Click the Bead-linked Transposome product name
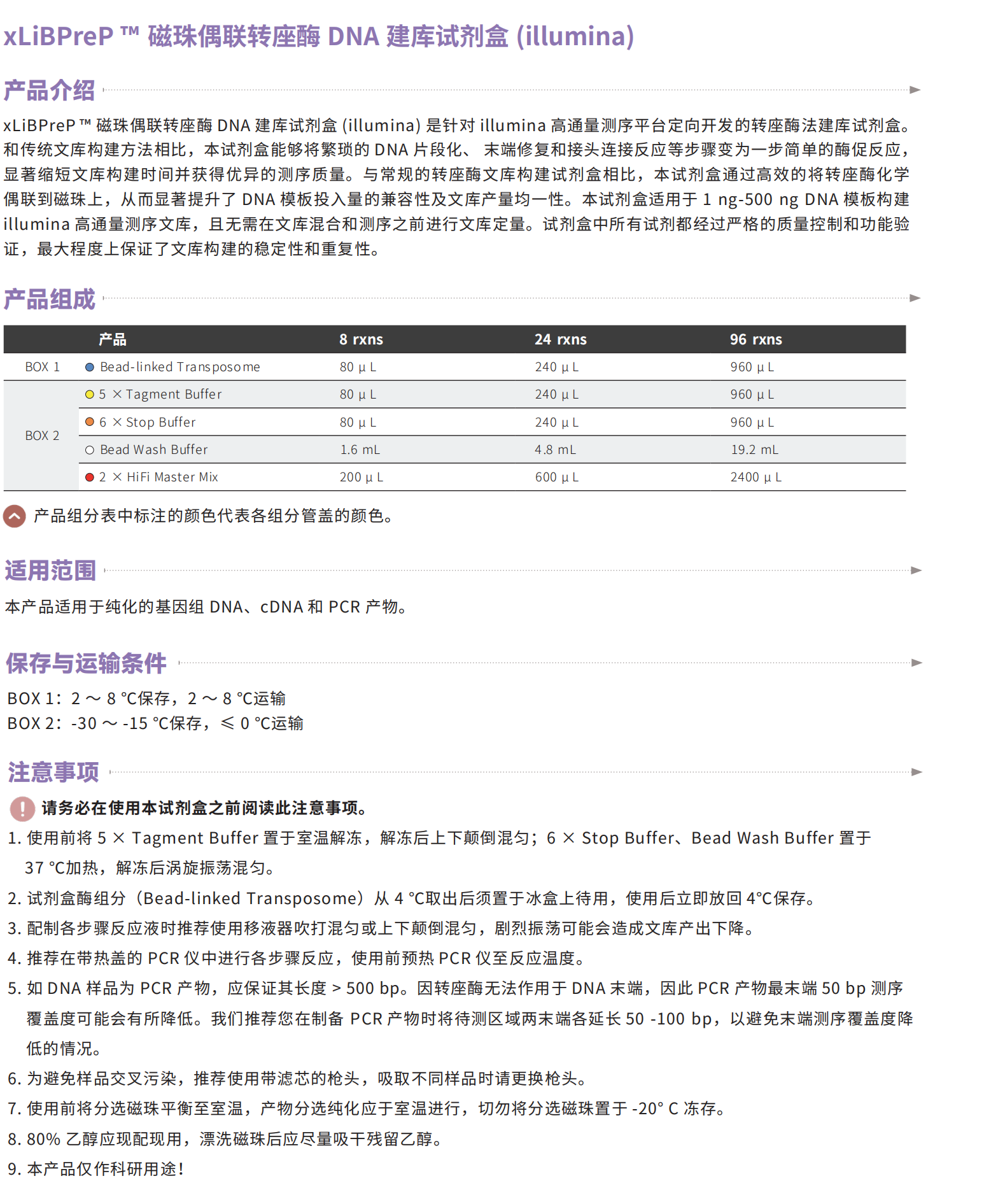 pyautogui.click(x=180, y=367)
